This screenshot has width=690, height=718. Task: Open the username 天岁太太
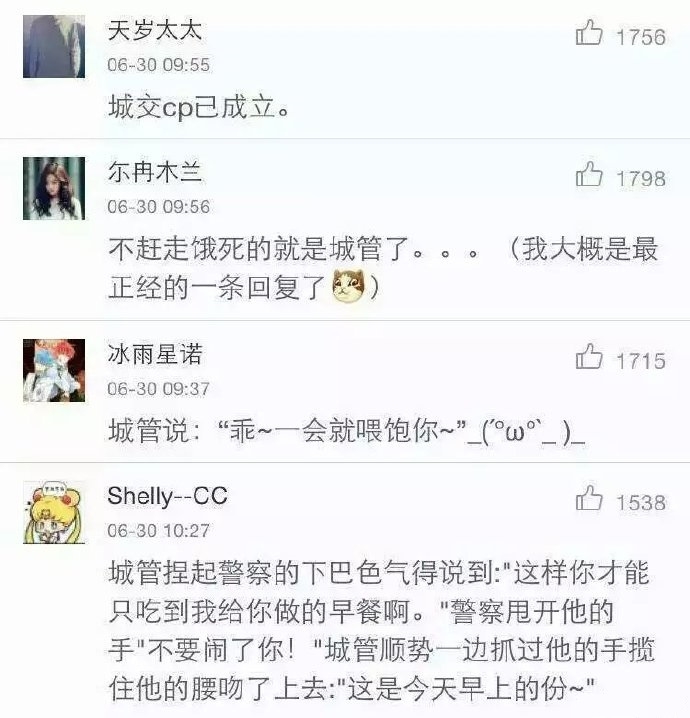pyautogui.click(x=155, y=31)
